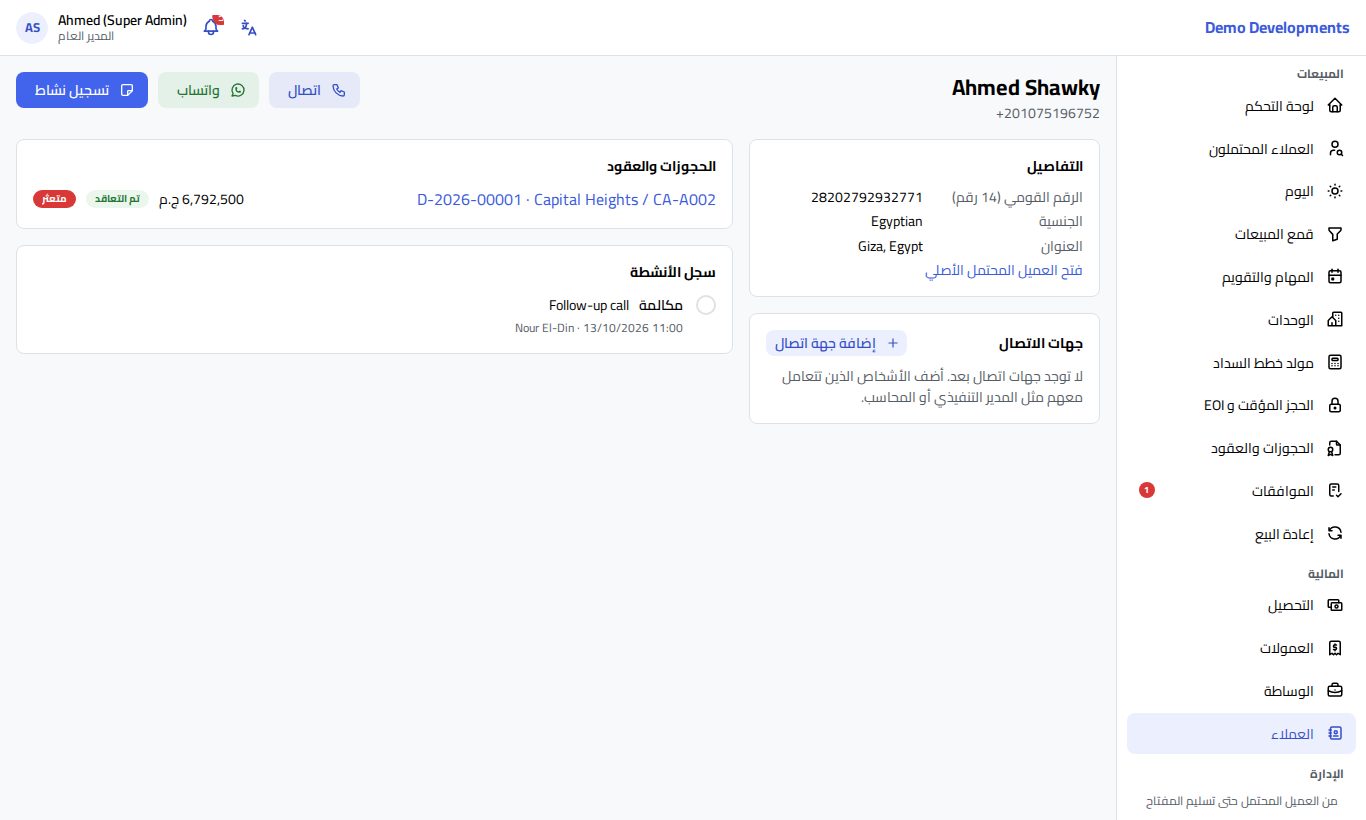Click phone number +201075196752
This screenshot has height=820, width=1366.
click(x=1047, y=114)
